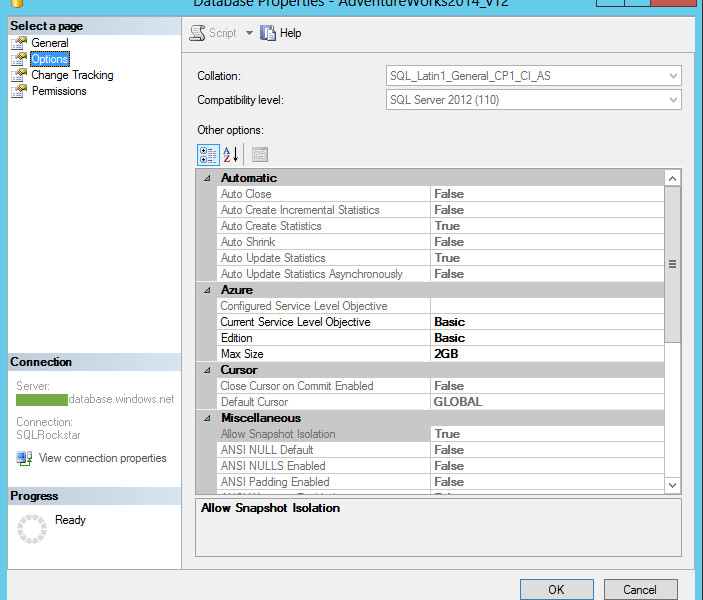Click the property grid scroll up arrow
The height and width of the screenshot is (600, 703).
pyautogui.click(x=672, y=178)
